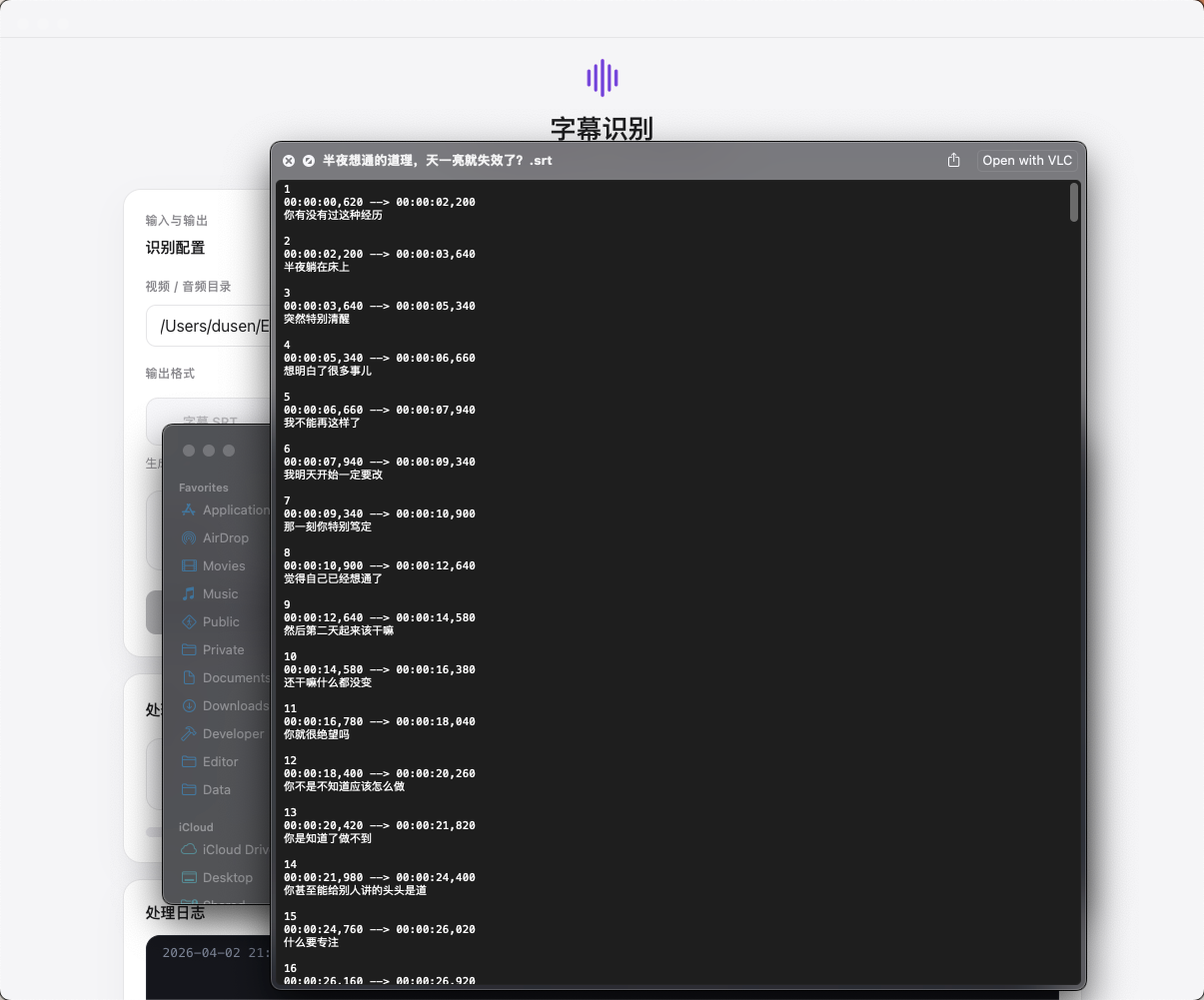Screen dimensions: 1204x1000
Task: Click the .srt file title in preview
Action: tap(438, 161)
